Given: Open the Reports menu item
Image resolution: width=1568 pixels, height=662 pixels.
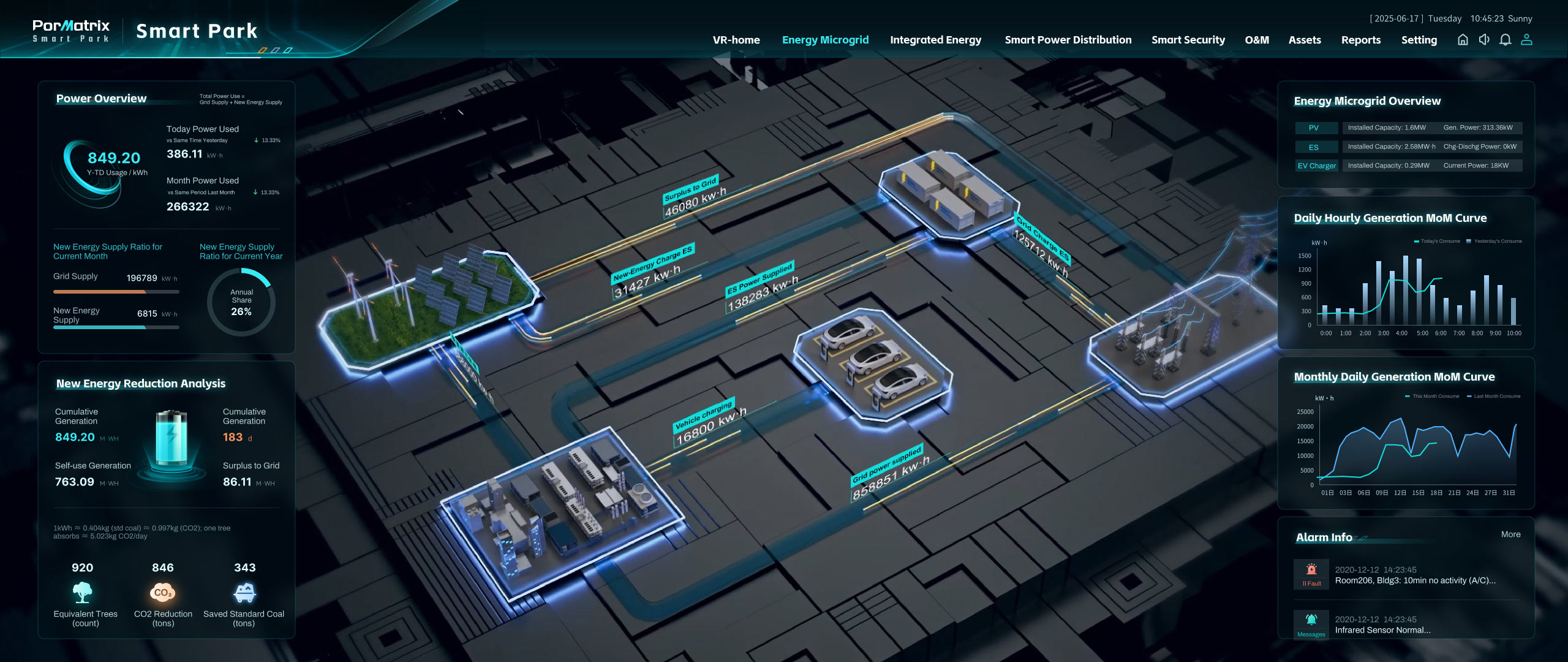Looking at the screenshot, I should (x=1361, y=40).
